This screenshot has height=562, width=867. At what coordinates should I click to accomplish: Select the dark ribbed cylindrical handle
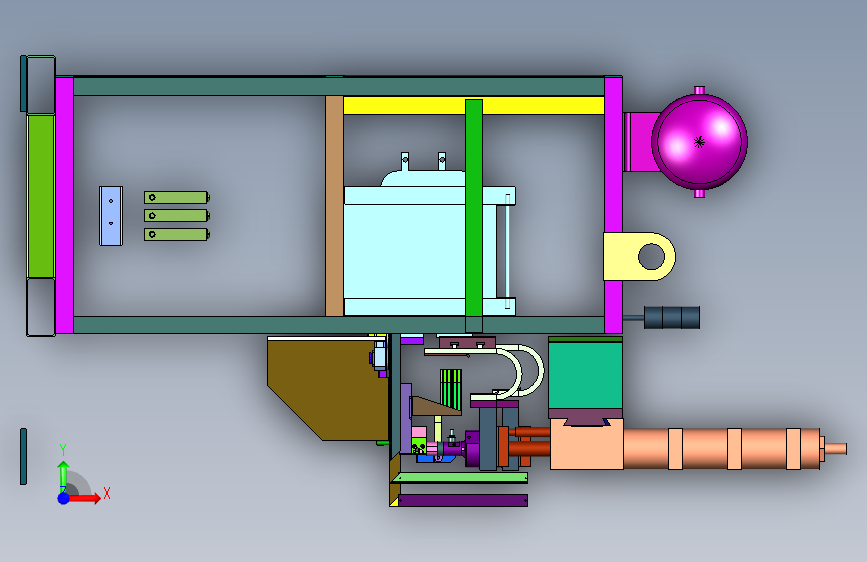click(672, 318)
